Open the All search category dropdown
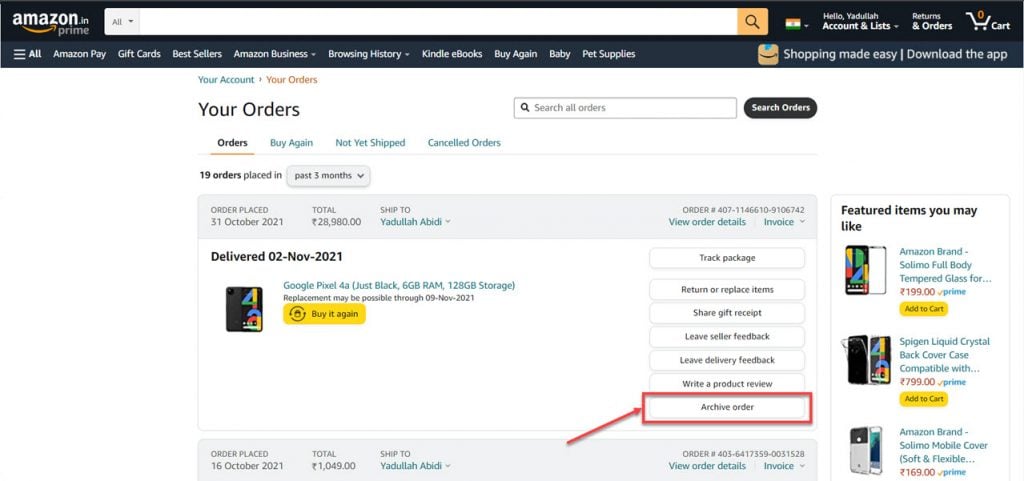1024x481 pixels. [x=122, y=22]
